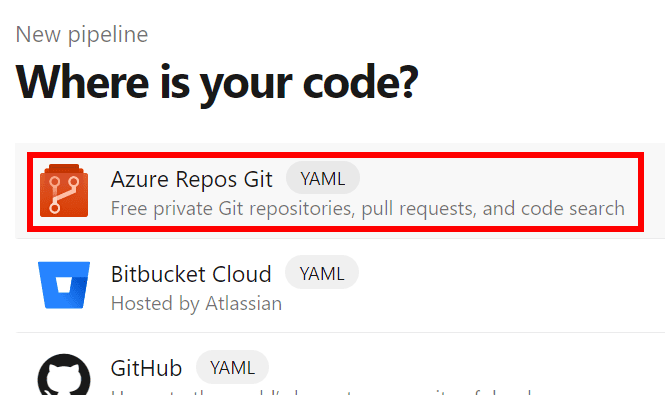Click the 'Free private Git repositories' description
Viewport: 665px width, 395px height.
pyautogui.click(x=368, y=209)
